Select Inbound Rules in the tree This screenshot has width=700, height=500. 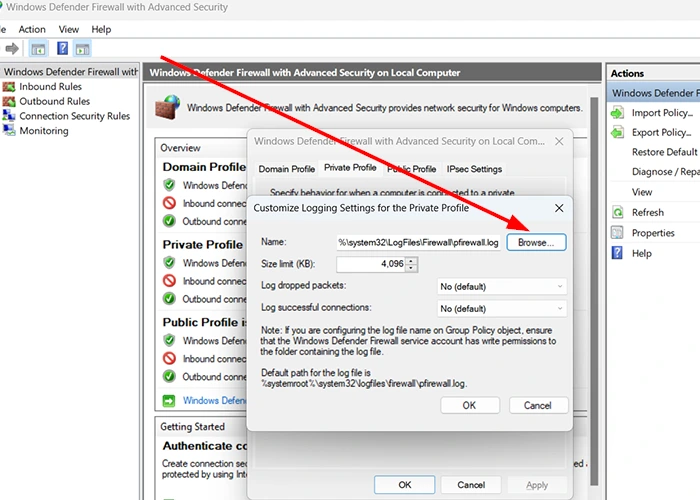coord(50,87)
